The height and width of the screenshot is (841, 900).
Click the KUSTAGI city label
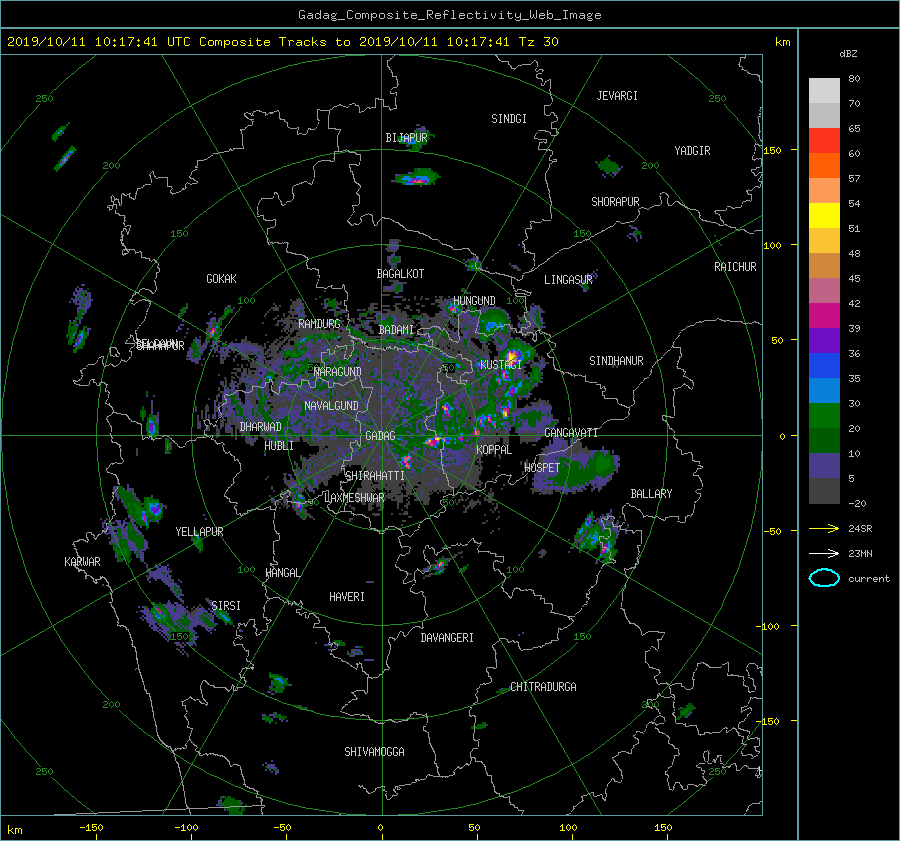(501, 365)
